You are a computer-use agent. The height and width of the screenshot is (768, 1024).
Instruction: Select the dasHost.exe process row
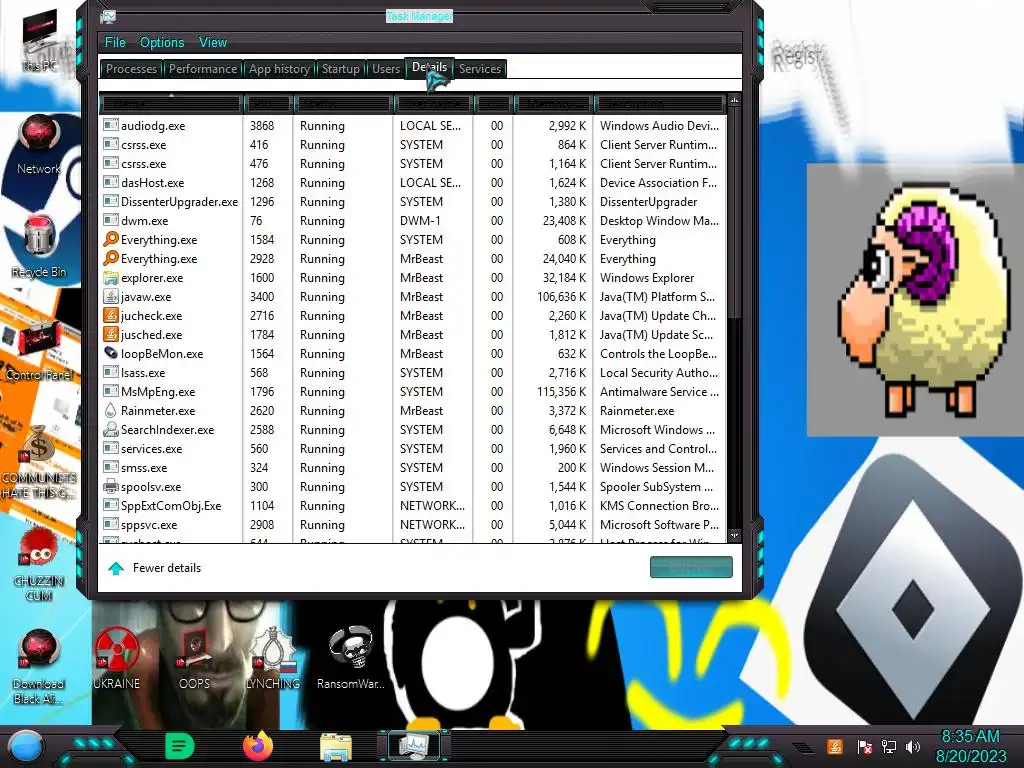(x=413, y=183)
